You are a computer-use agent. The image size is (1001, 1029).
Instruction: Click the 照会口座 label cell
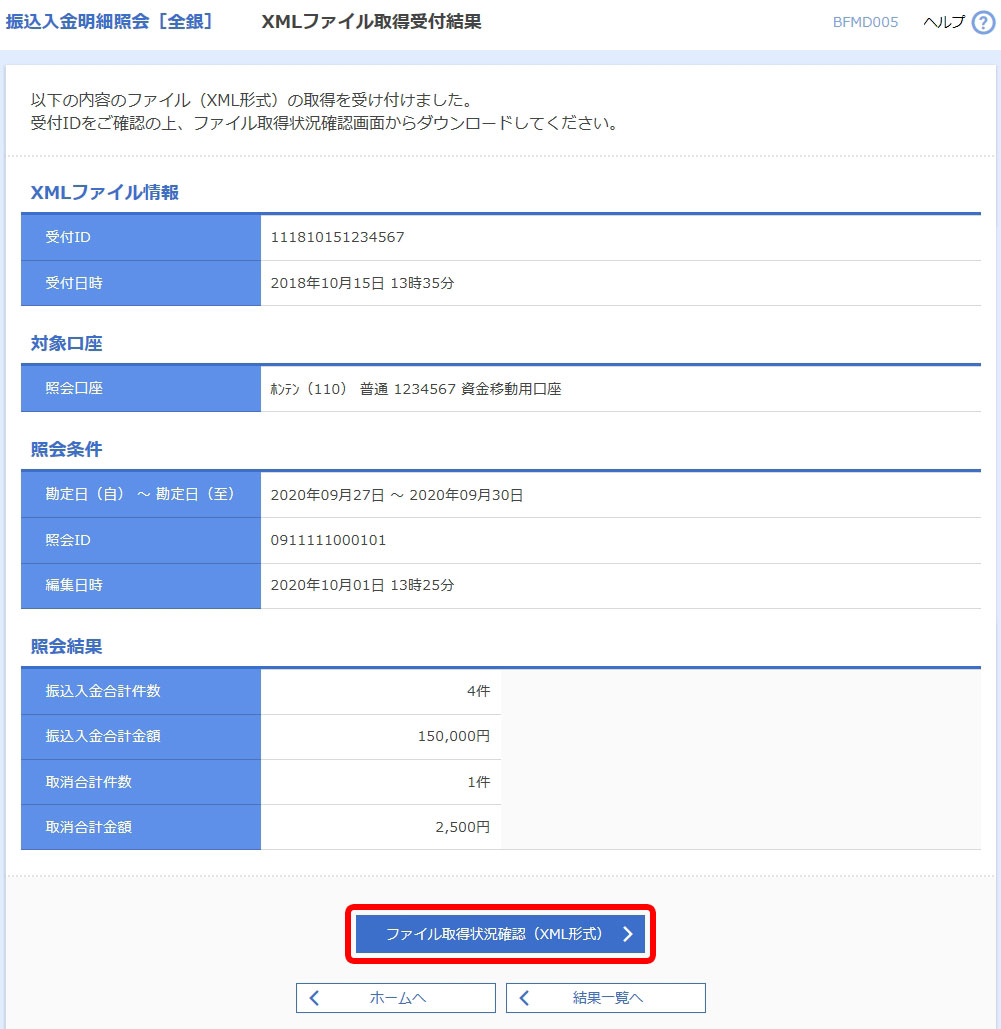140,388
